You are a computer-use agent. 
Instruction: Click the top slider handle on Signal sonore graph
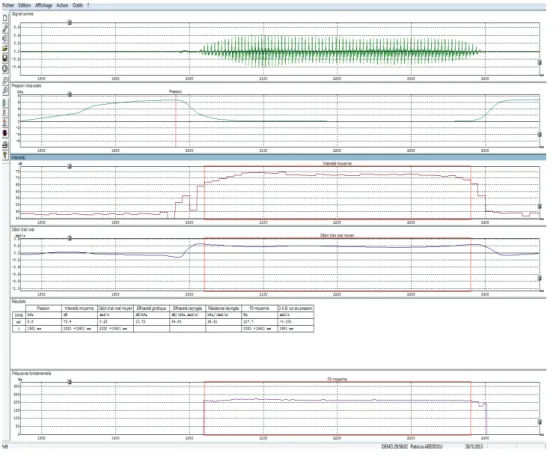point(70,22)
